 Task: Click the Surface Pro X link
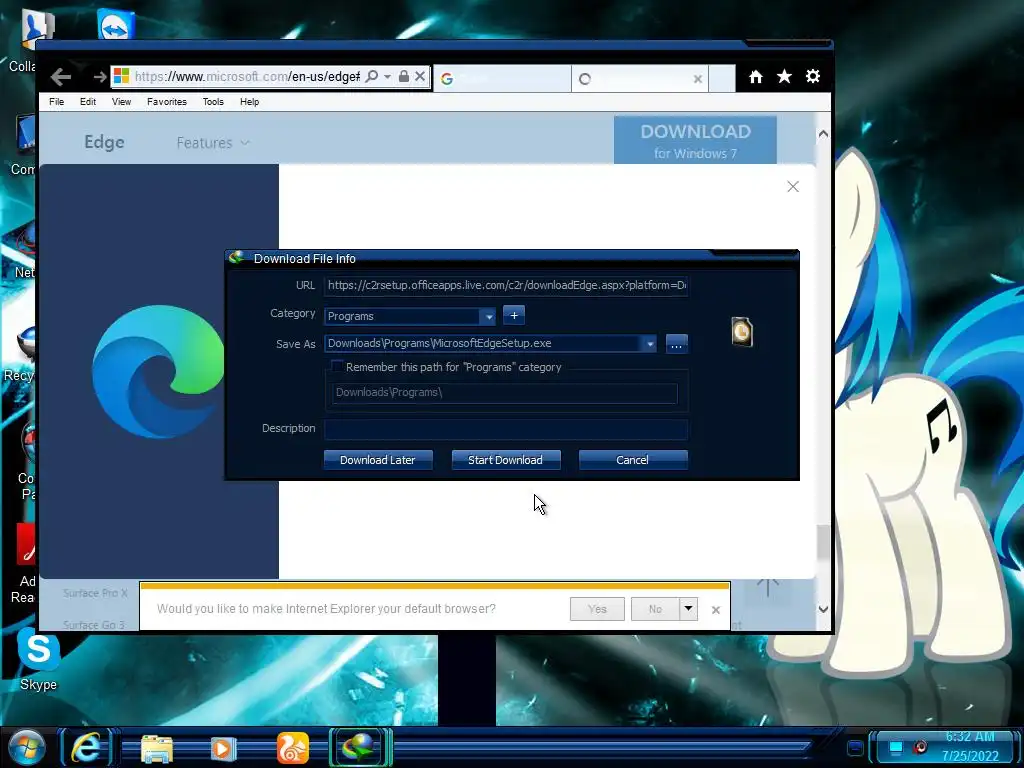(x=95, y=593)
